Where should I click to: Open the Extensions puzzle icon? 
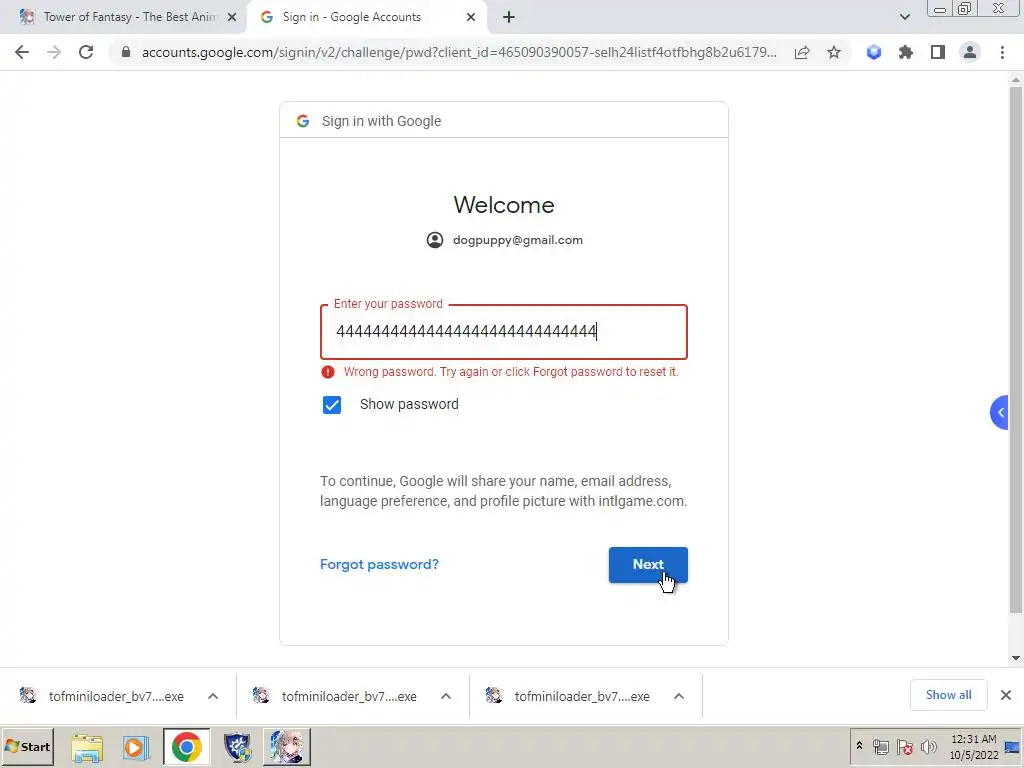tap(905, 52)
